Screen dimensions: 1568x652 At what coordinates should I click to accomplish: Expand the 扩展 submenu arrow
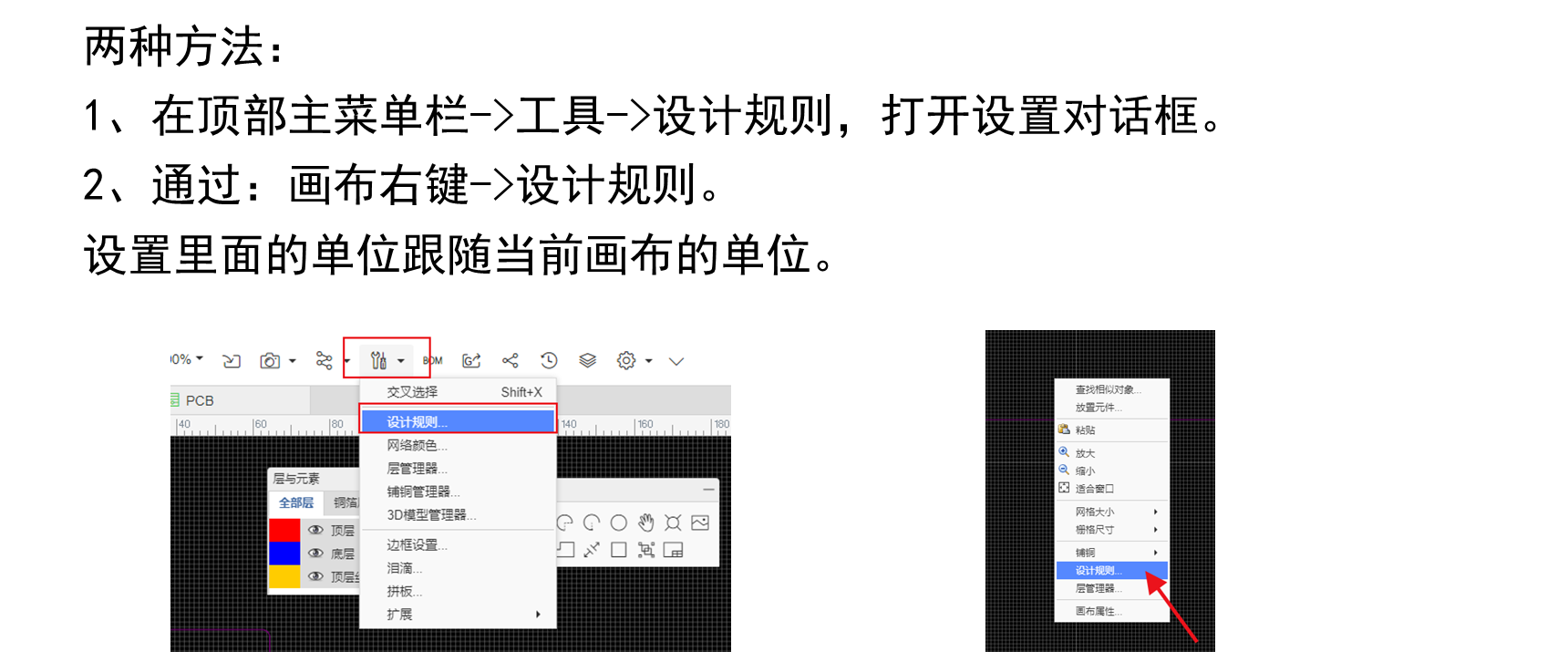pyautogui.click(x=538, y=615)
